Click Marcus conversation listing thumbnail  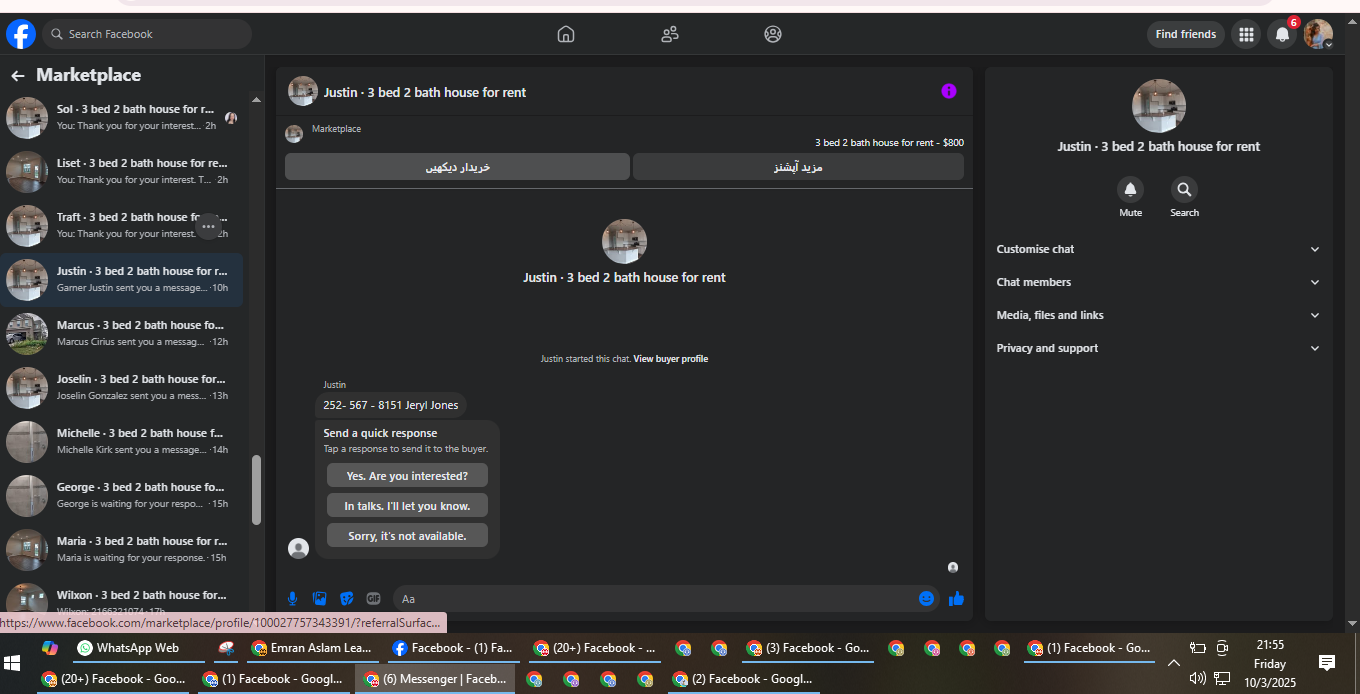(27, 334)
